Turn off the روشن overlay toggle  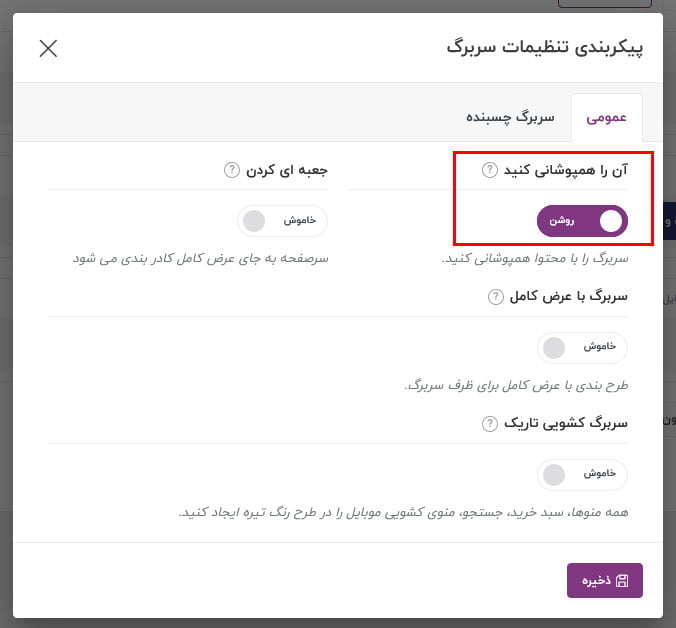click(582, 221)
